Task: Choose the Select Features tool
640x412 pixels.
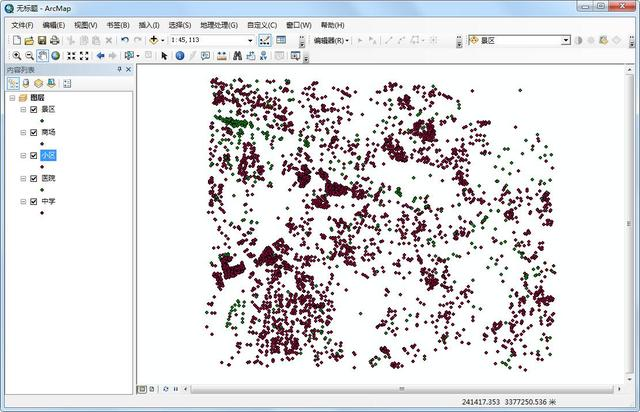Action: pyautogui.click(x=129, y=56)
